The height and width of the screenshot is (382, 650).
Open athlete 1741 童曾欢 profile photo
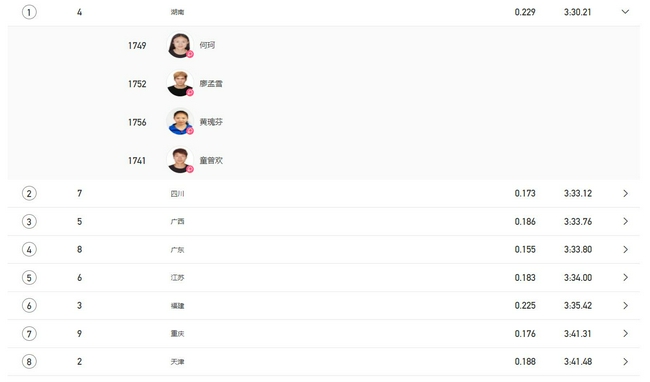[x=180, y=160]
